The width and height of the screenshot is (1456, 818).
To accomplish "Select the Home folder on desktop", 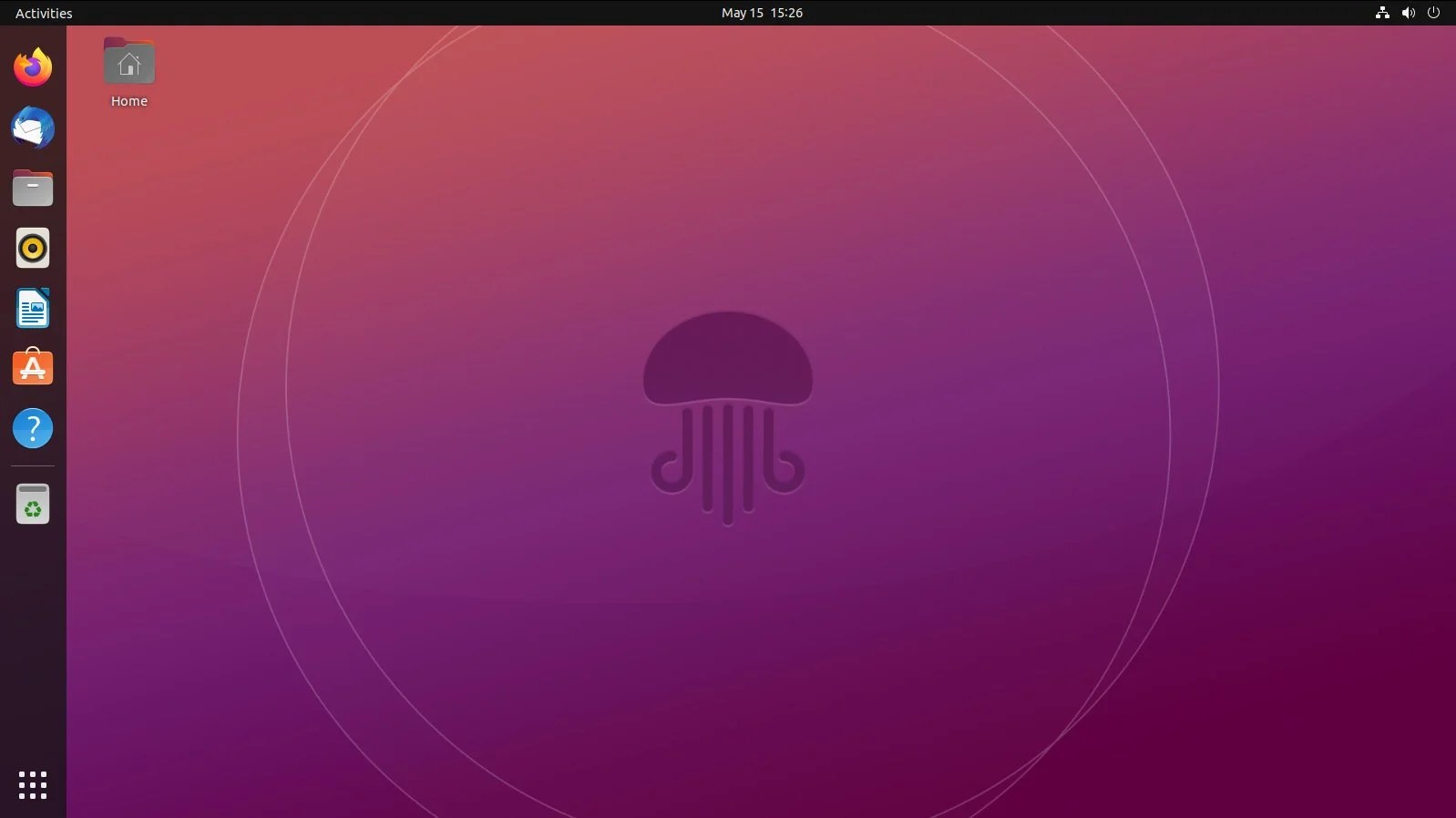I will point(128,73).
